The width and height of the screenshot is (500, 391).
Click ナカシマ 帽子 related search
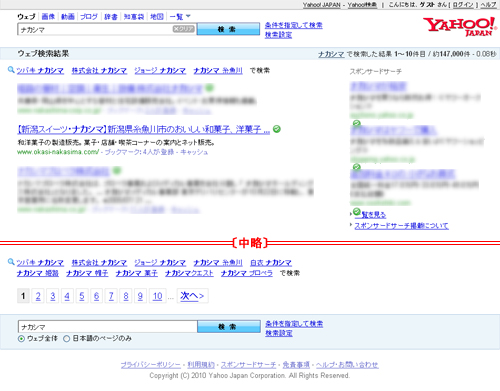pos(87,273)
